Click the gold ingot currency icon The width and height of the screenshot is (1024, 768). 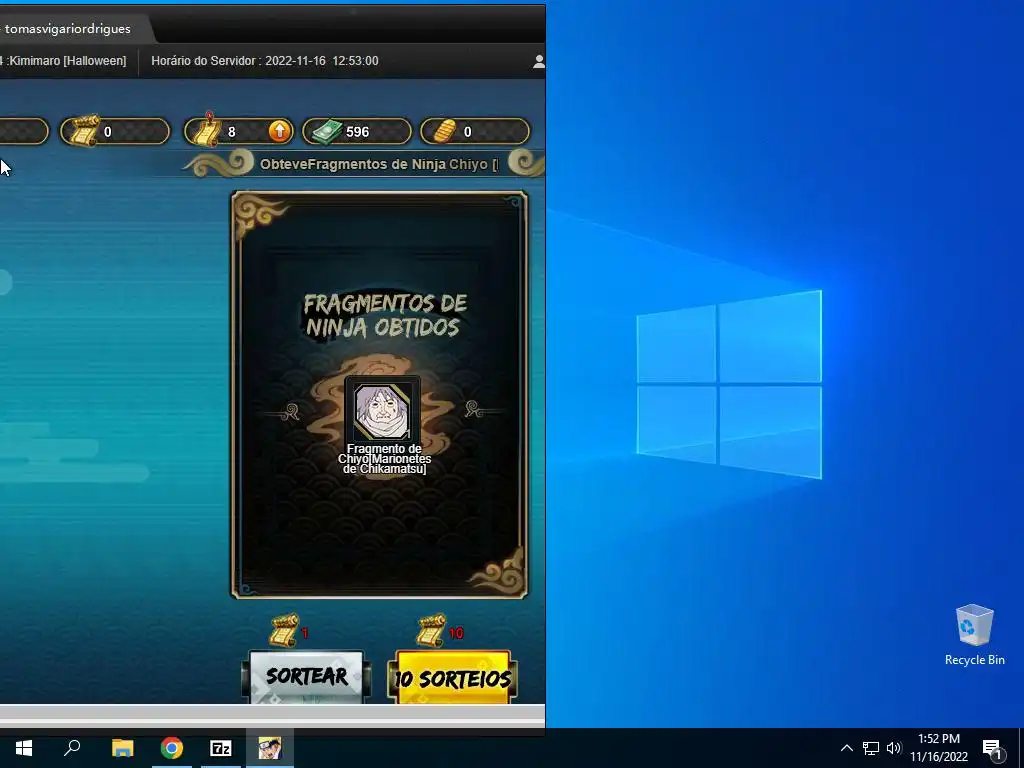(x=445, y=131)
